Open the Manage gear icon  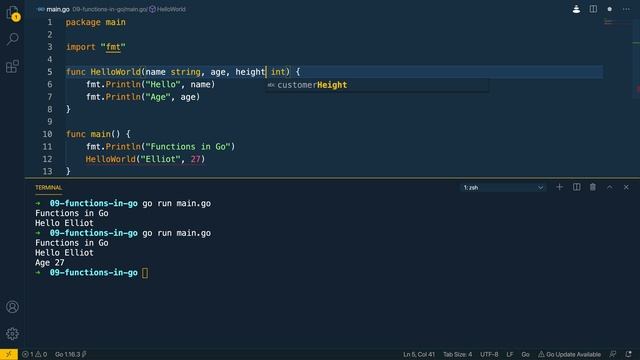(x=12, y=334)
